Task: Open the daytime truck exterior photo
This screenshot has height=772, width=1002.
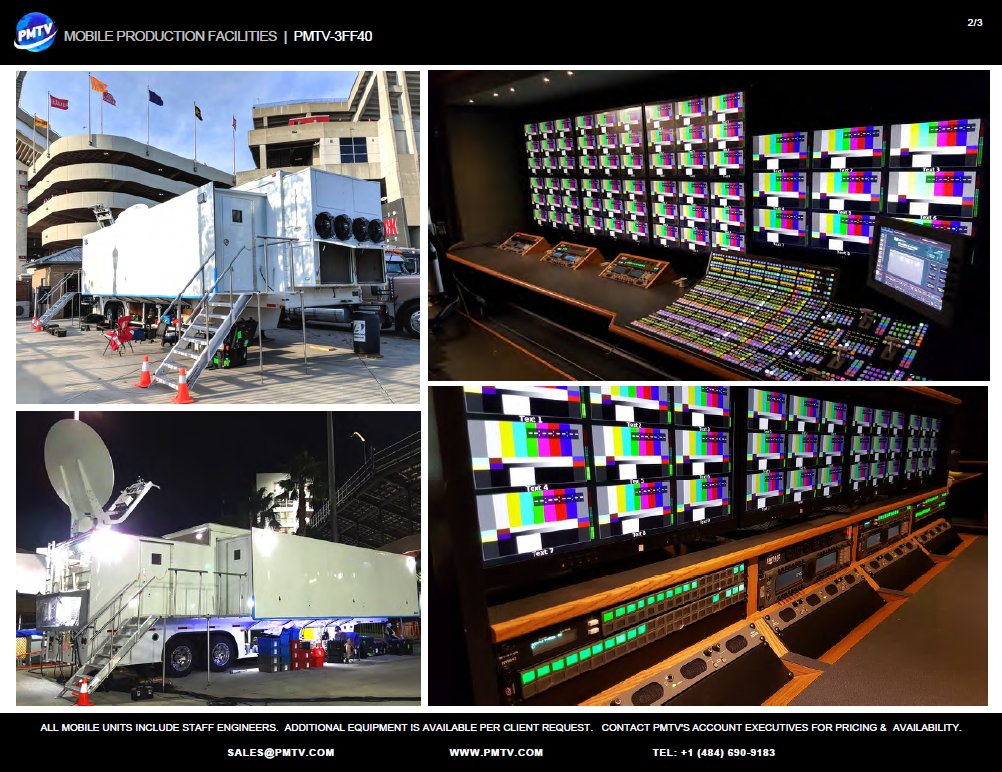Action: tap(218, 237)
